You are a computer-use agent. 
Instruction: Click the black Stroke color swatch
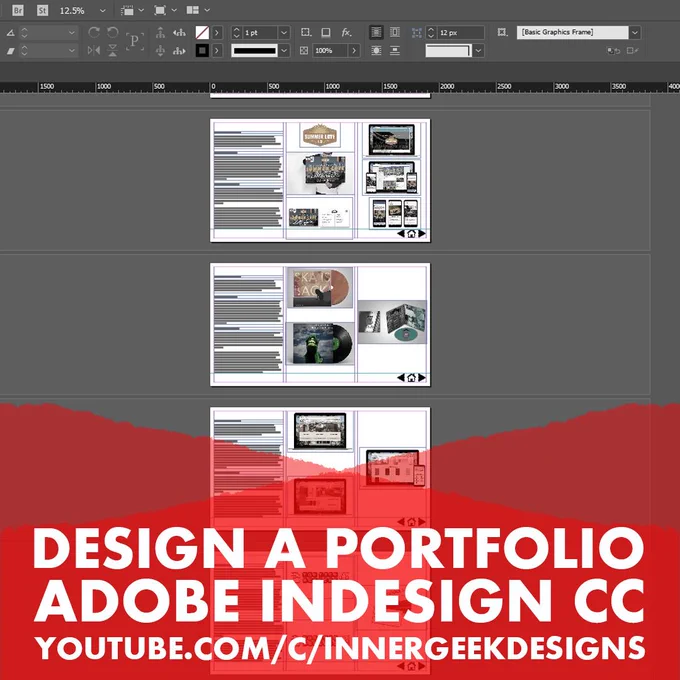point(202,50)
